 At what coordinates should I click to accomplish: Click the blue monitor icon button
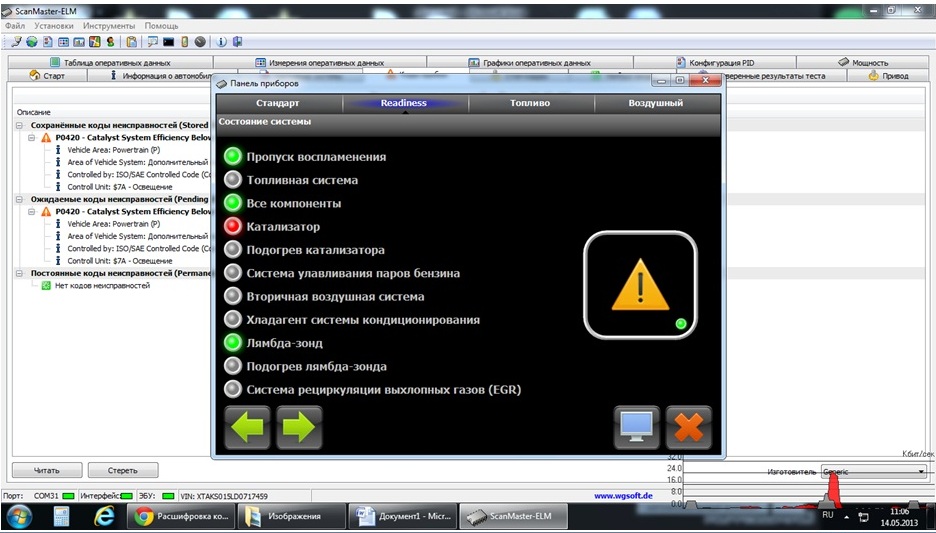[x=636, y=426]
